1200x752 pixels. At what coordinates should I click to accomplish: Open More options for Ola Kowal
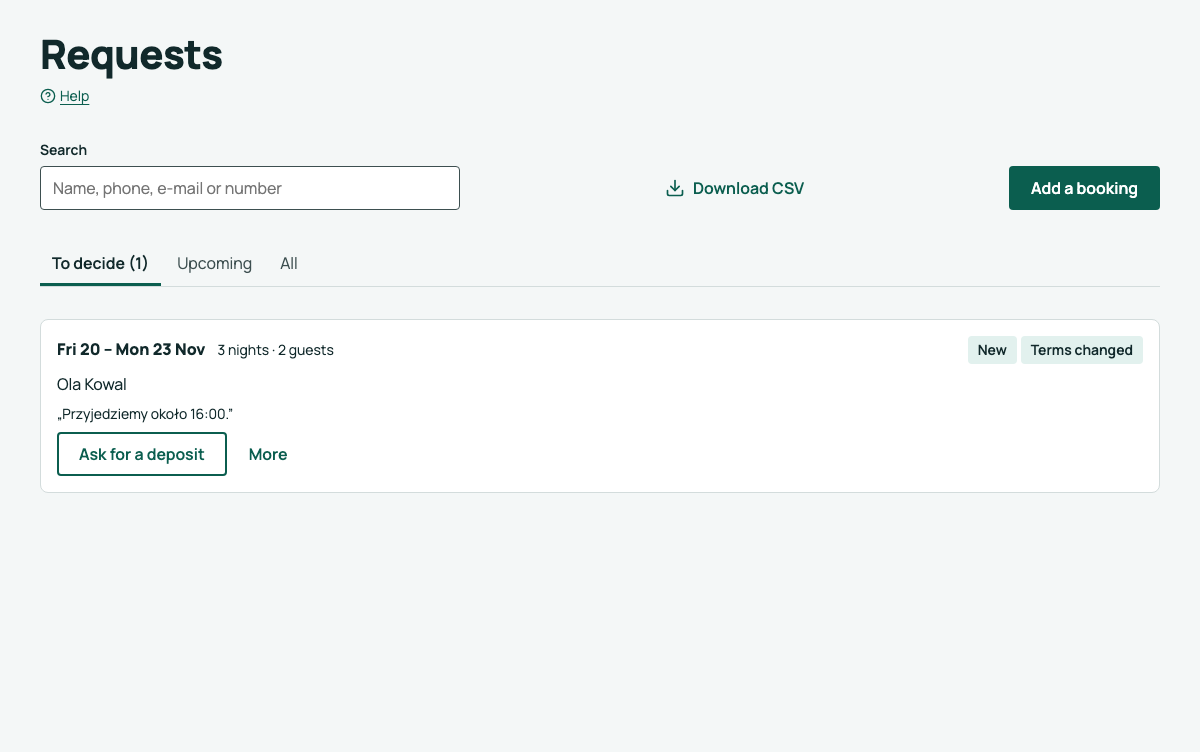268,454
